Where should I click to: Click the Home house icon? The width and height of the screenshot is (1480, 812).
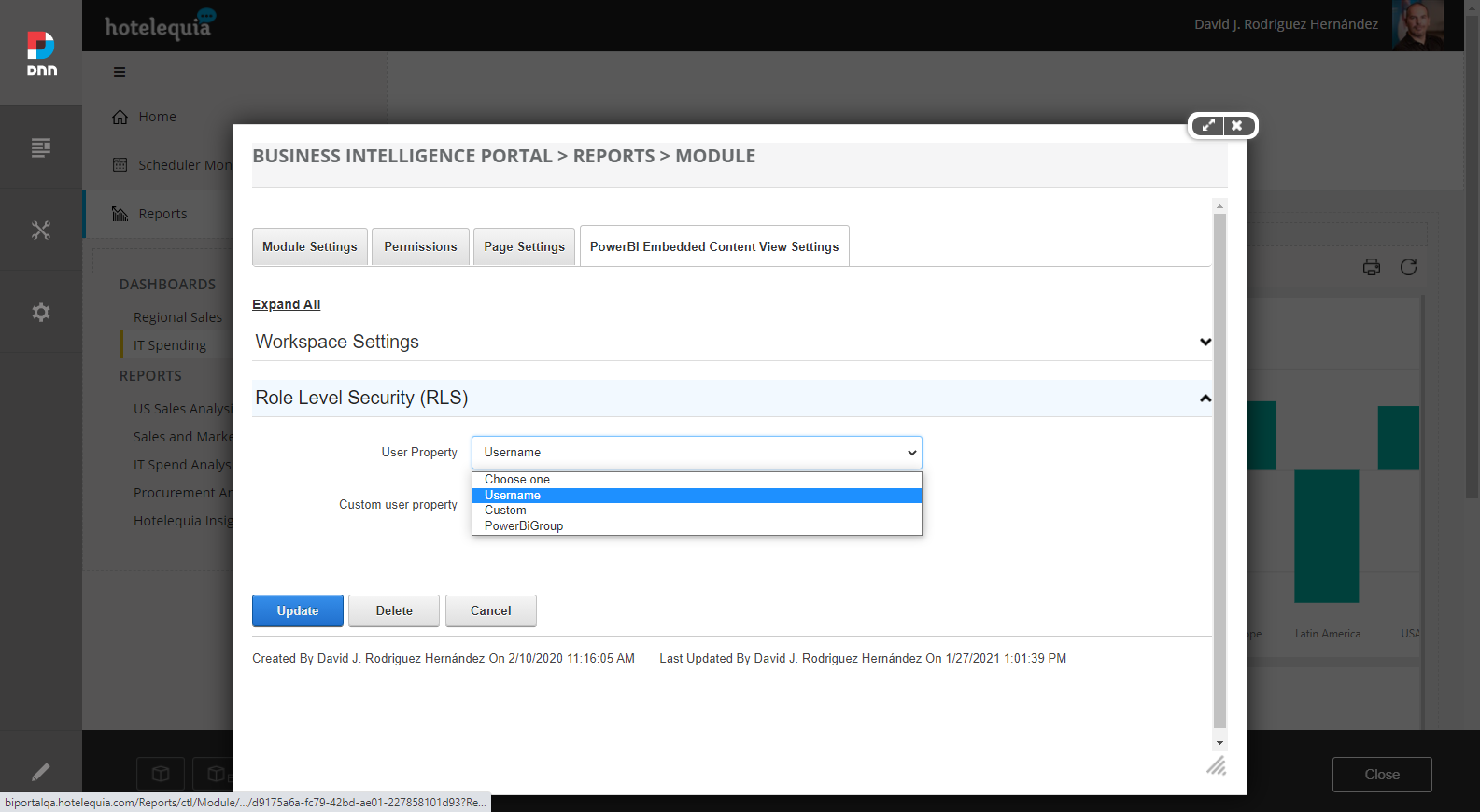(x=120, y=117)
